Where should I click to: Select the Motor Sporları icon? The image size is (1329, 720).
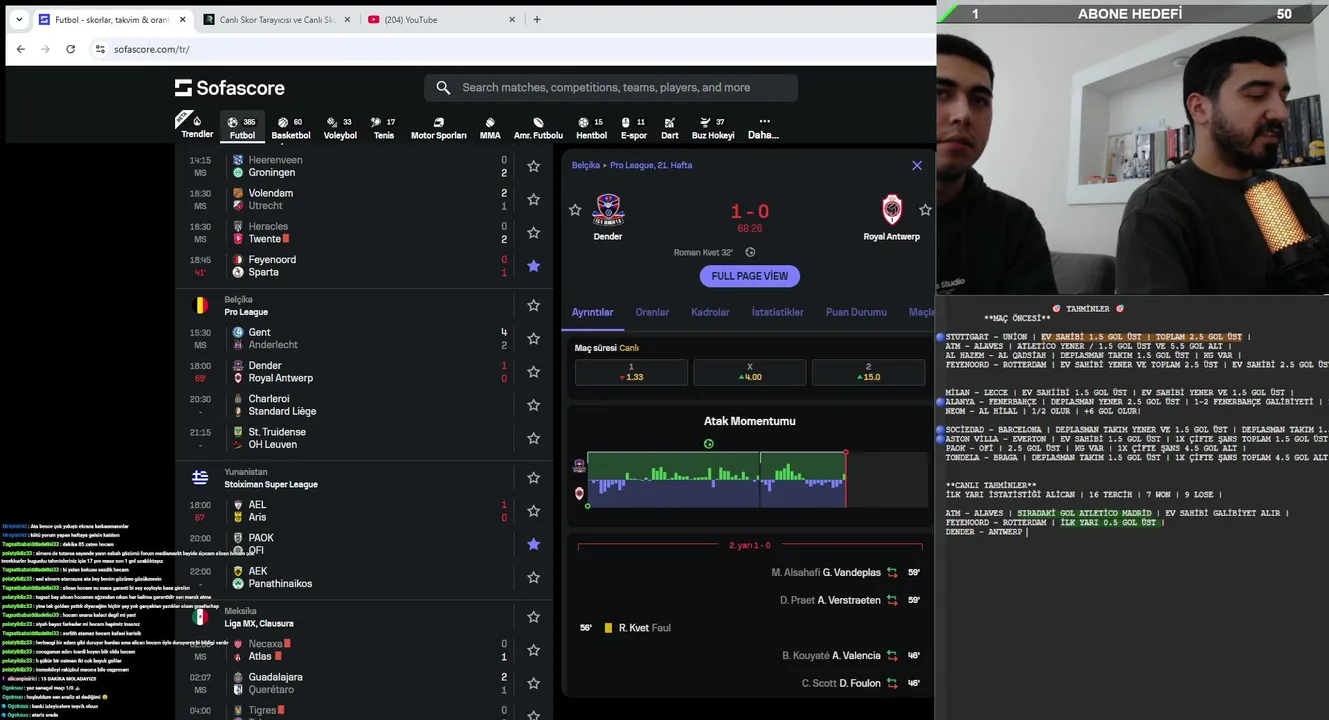pyautogui.click(x=438, y=127)
